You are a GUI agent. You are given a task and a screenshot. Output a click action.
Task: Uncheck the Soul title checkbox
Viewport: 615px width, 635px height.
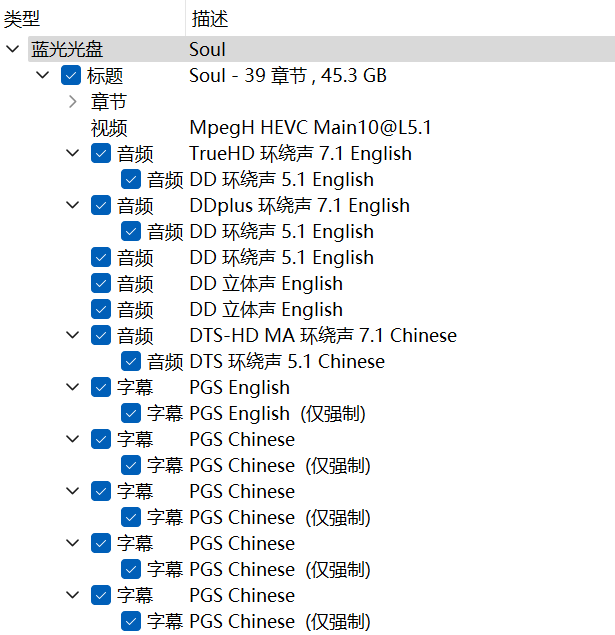click(x=71, y=76)
